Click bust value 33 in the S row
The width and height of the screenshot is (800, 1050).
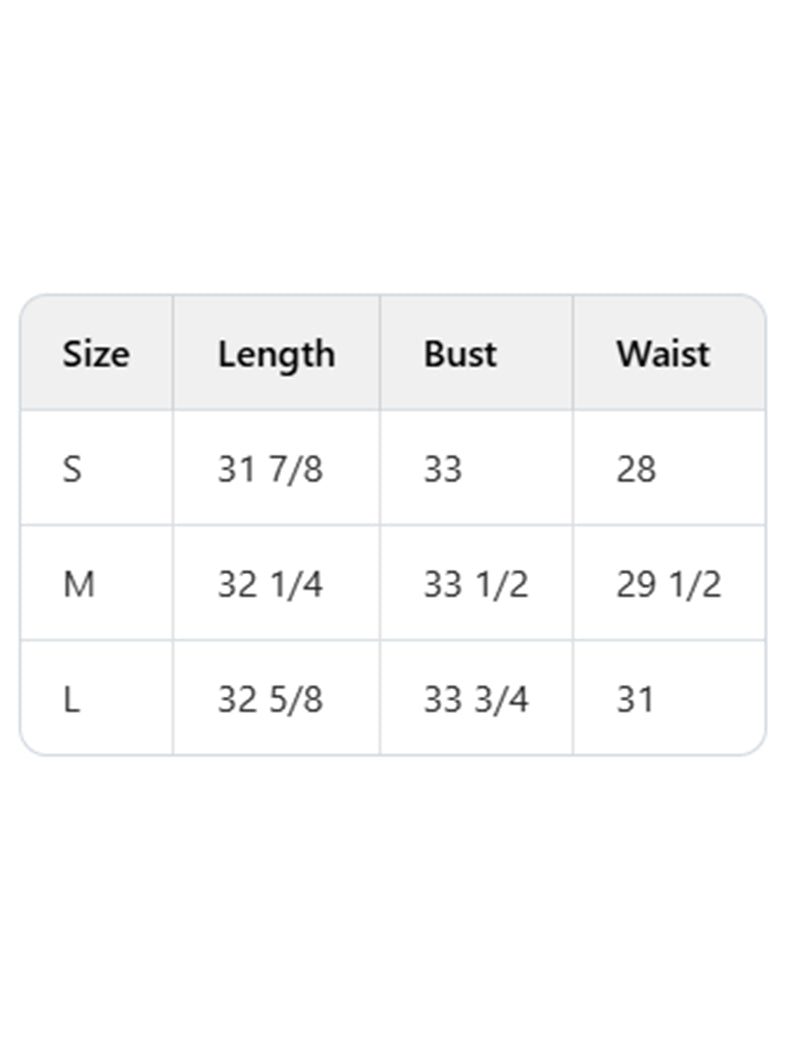pos(442,468)
